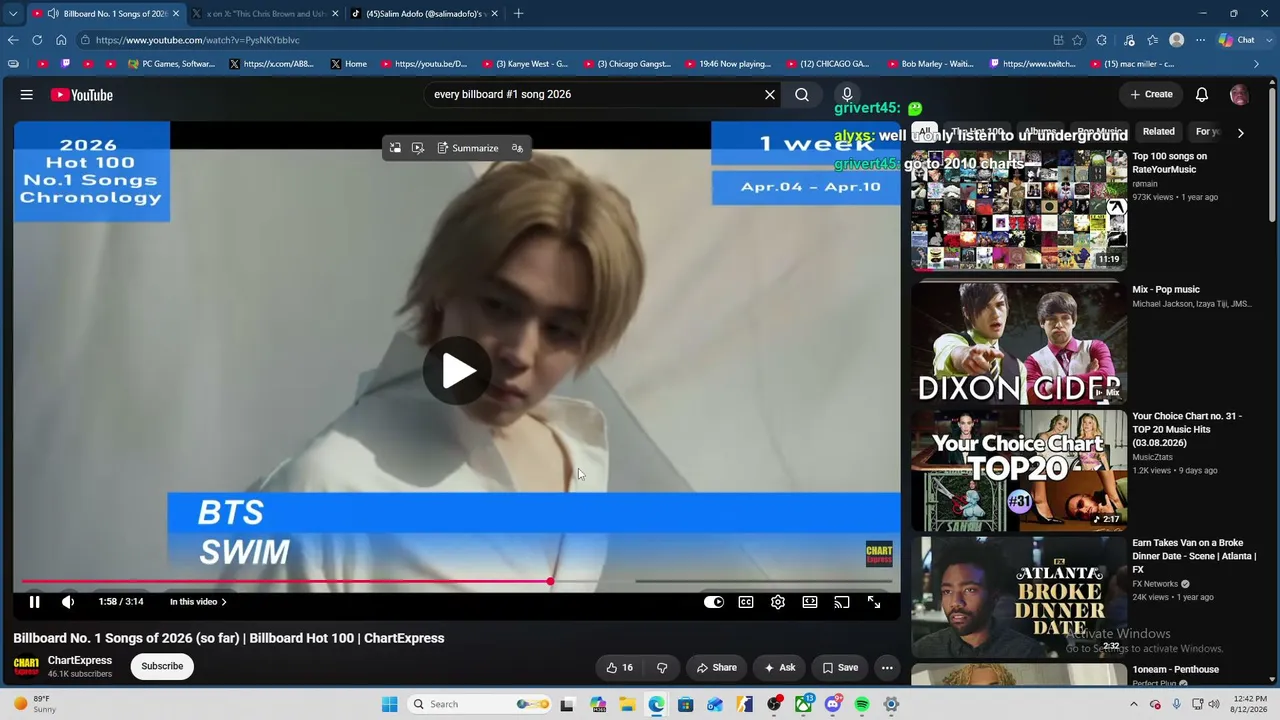Open 'Your Choice Chart no. 31' video title
This screenshot has width=1280, height=720.
click(1187, 429)
